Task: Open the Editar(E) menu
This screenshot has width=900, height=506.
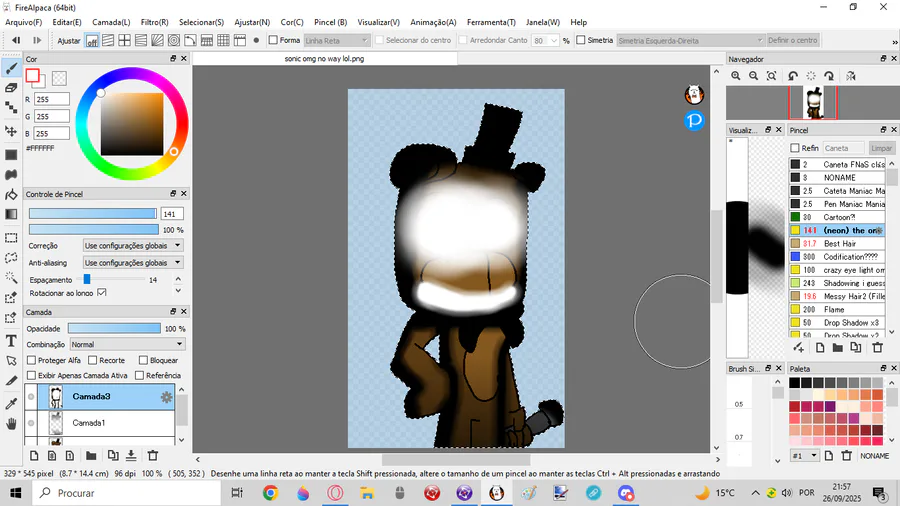Action: (x=67, y=22)
